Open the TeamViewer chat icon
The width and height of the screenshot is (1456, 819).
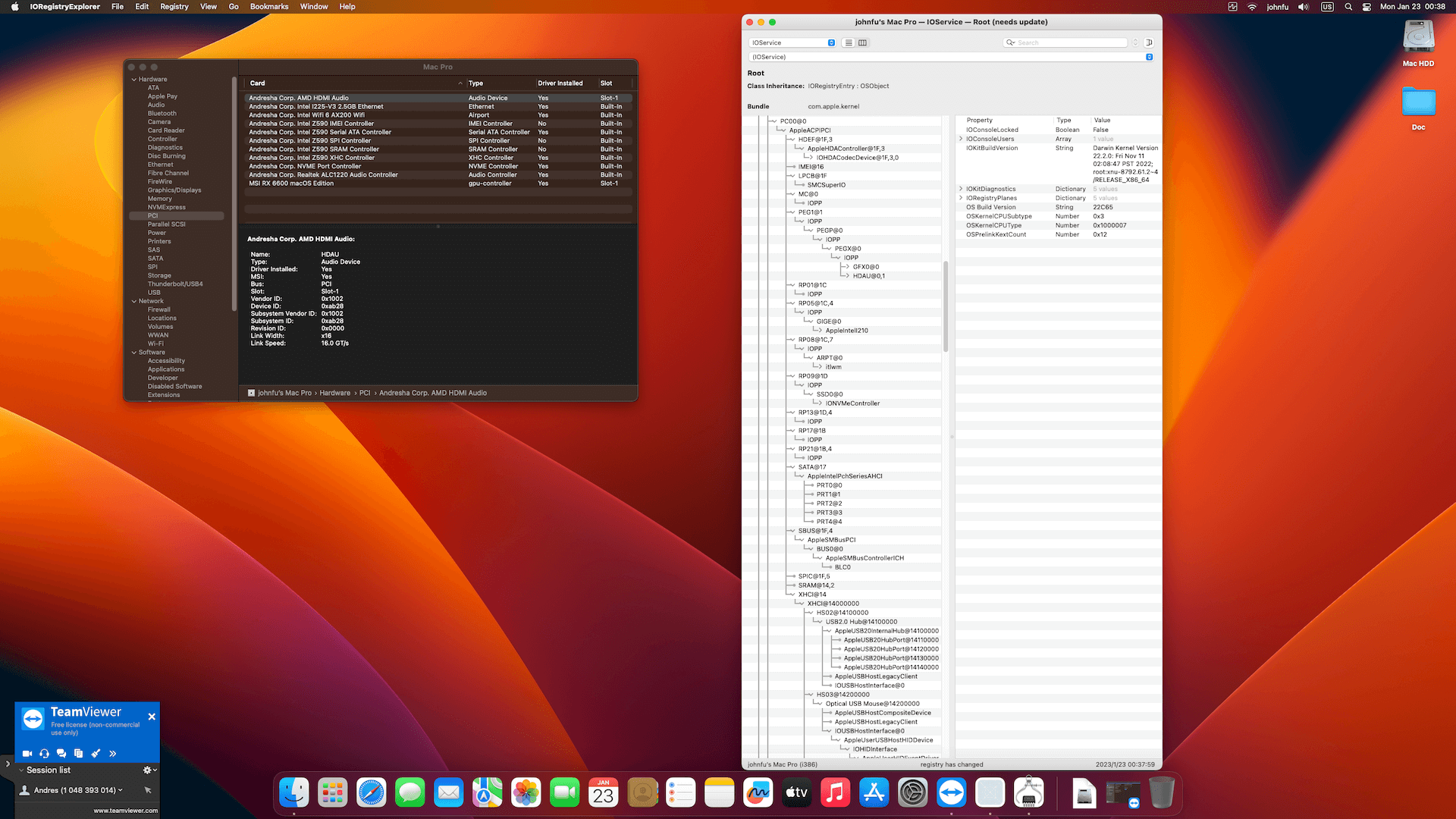[x=61, y=753]
